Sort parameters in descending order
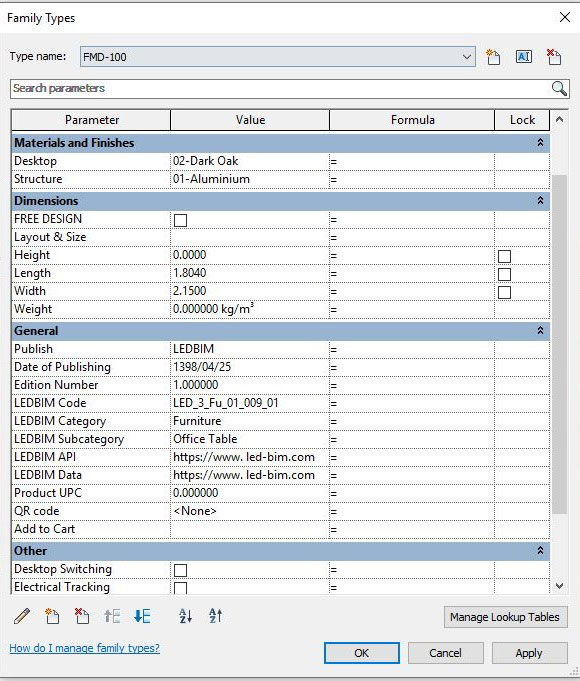This screenshot has width=580, height=681. 215,616
